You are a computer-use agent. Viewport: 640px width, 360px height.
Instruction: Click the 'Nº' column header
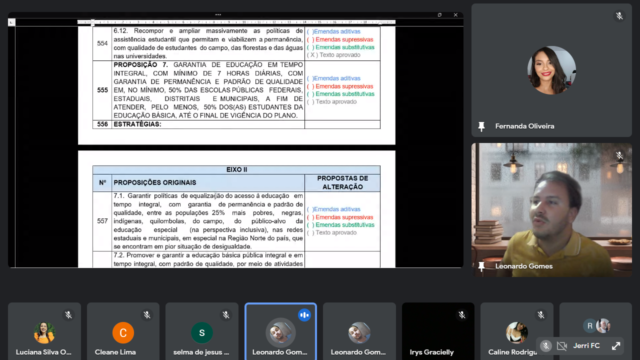102,183
